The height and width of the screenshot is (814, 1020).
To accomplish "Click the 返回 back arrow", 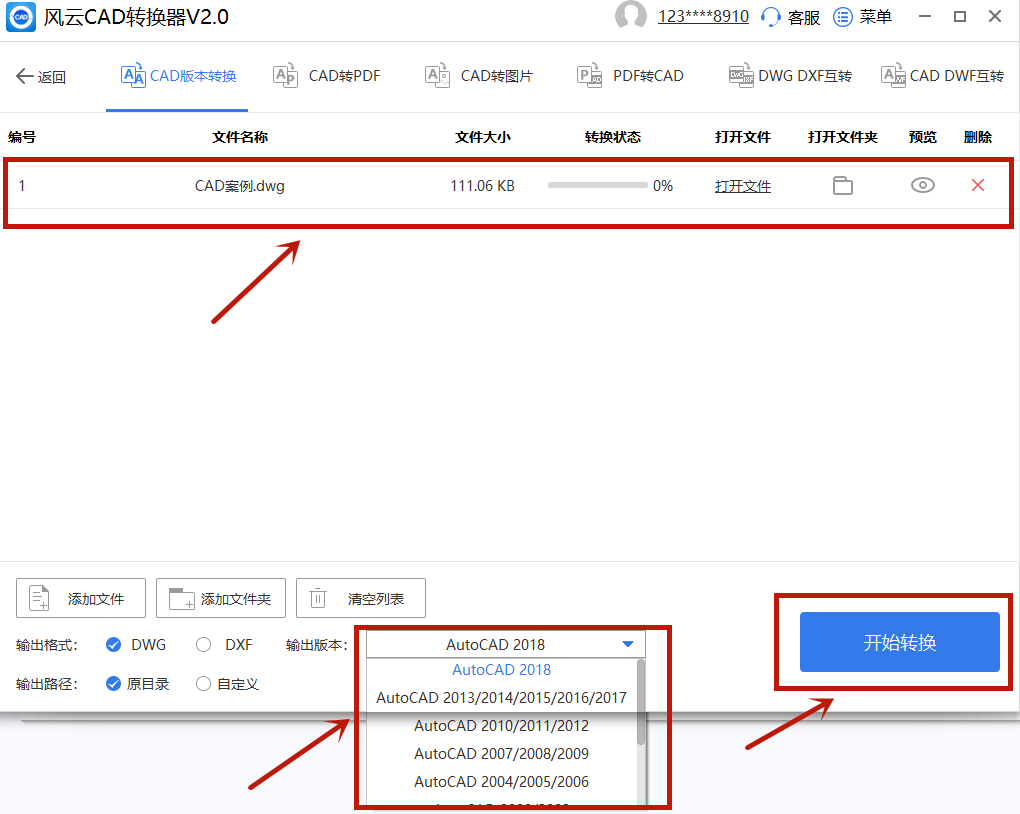I will point(25,76).
